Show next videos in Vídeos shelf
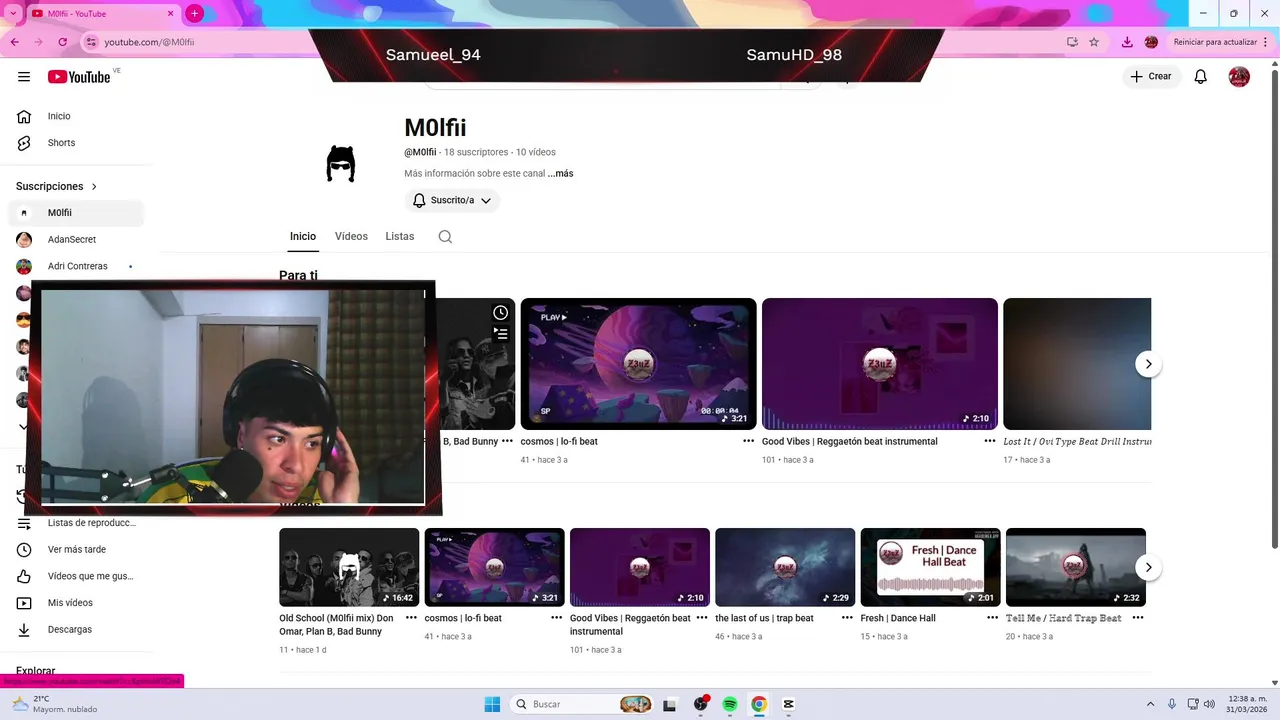1280x720 pixels. click(1148, 567)
